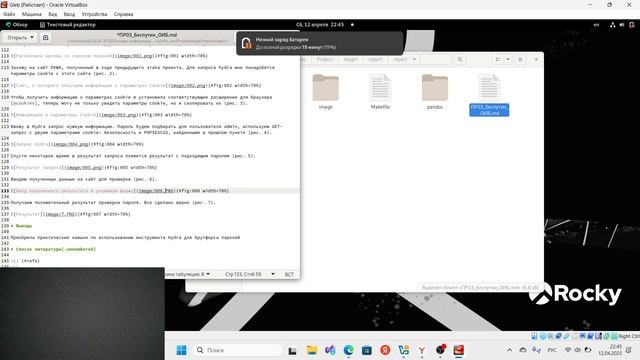Click ПР03_Беспутин_ОИБ.md title in editor header
The height and width of the screenshot is (360, 640).
[x=147, y=35]
